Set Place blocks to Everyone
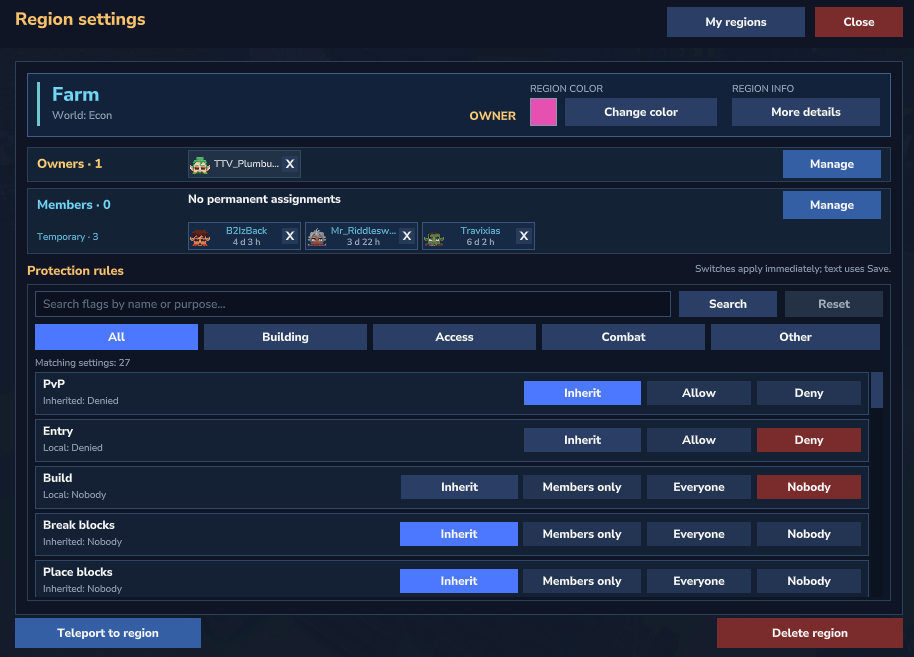914x657 pixels. click(x=699, y=581)
